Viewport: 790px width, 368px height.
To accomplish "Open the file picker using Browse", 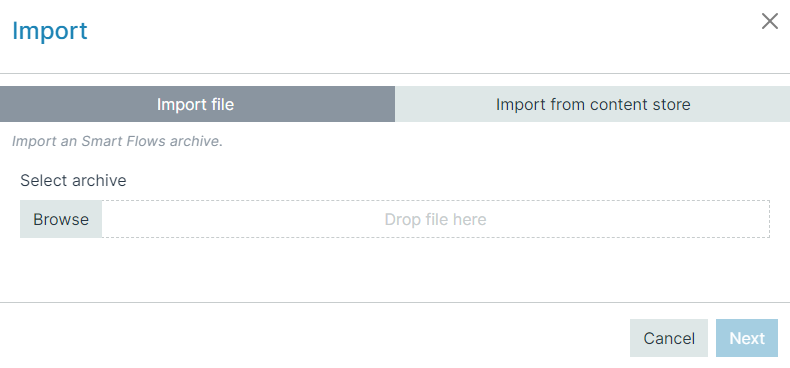I will point(61,219).
